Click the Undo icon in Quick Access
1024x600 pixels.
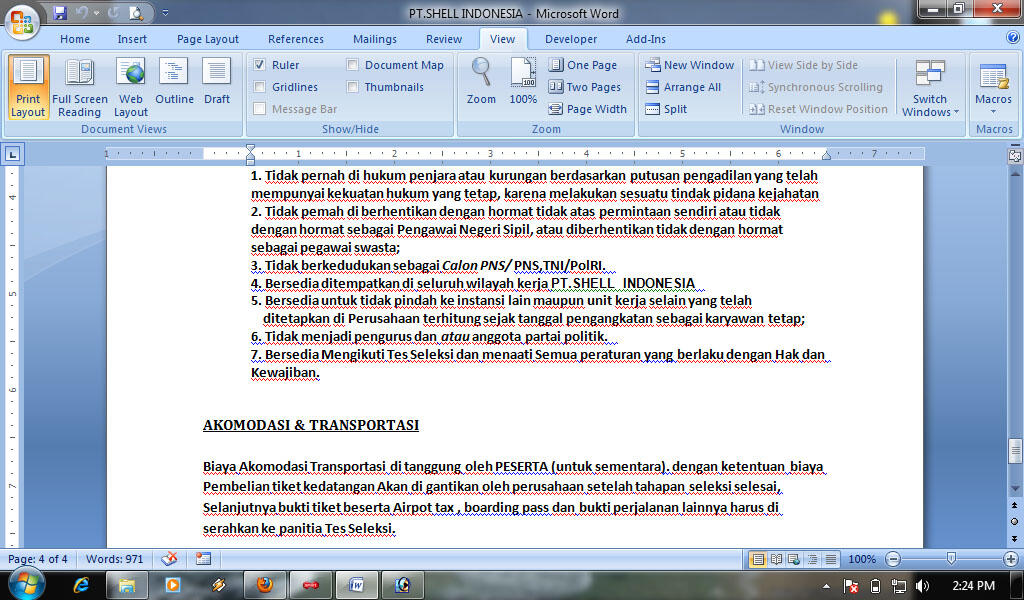click(x=82, y=12)
